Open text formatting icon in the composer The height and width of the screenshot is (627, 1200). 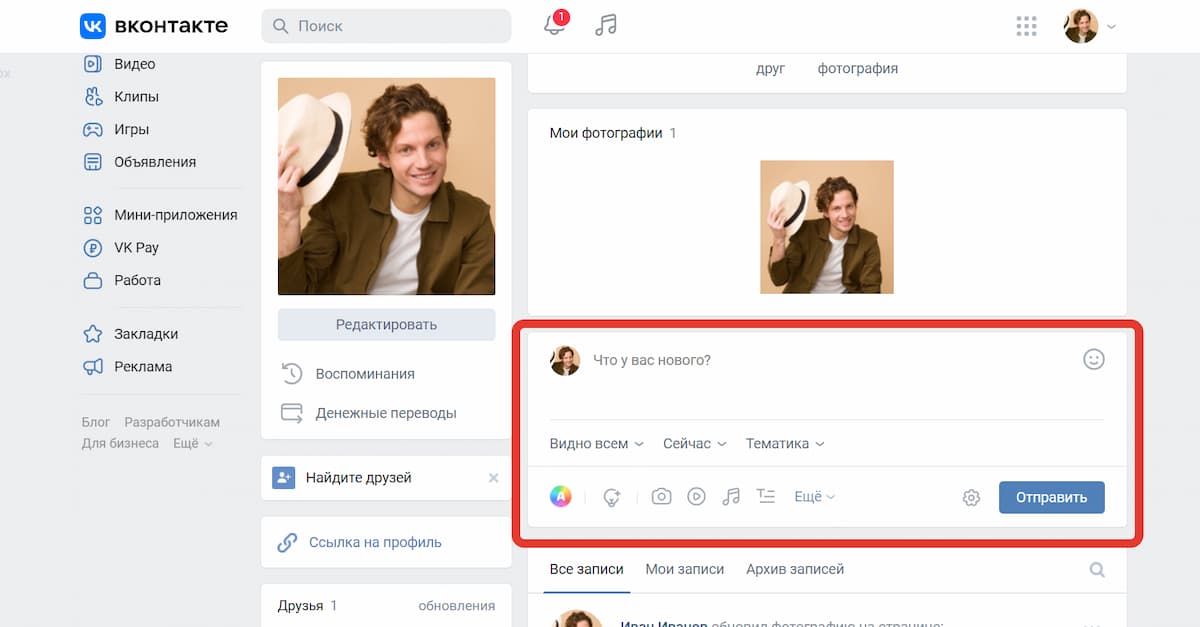point(766,496)
